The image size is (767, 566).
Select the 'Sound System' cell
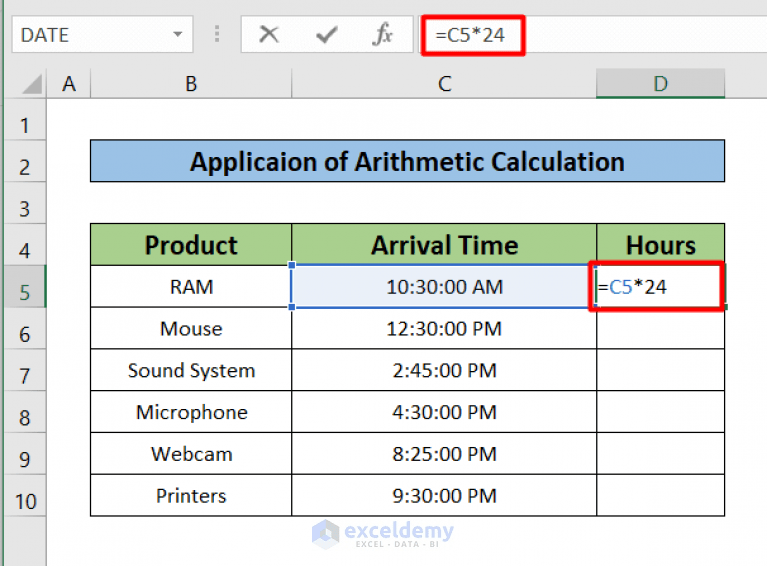[191, 370]
